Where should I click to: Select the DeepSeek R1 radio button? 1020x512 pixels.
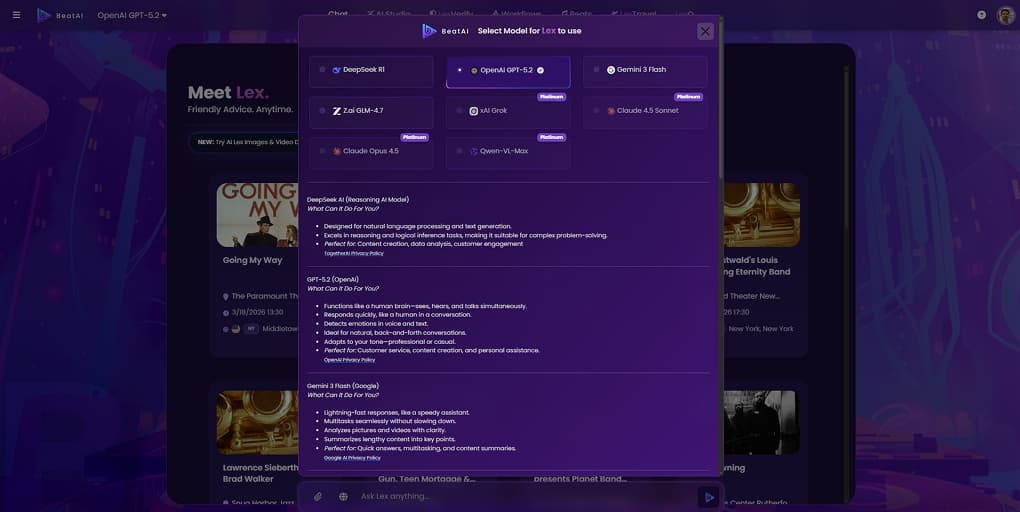tap(322, 70)
